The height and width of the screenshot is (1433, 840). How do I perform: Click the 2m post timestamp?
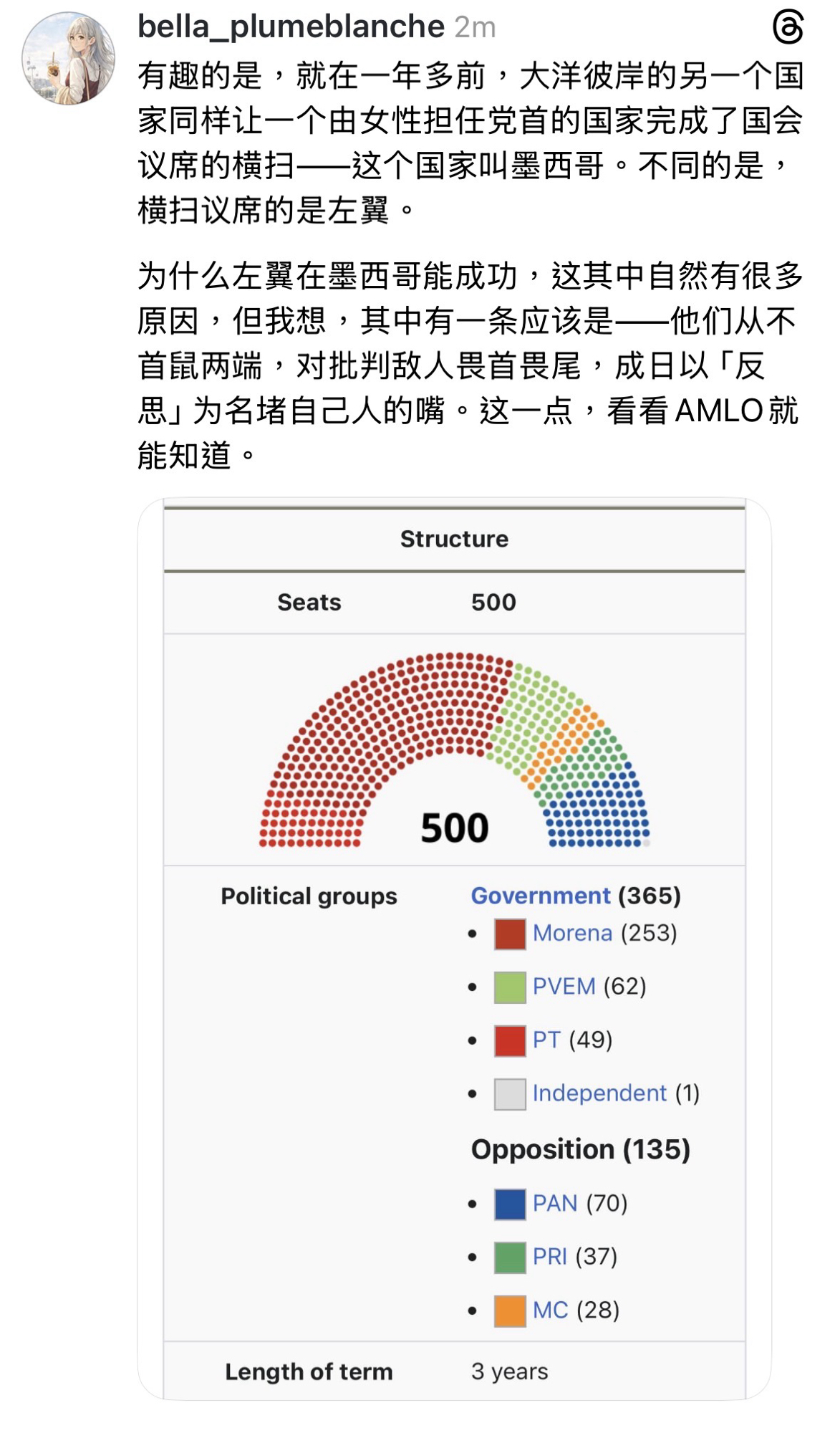[x=475, y=28]
